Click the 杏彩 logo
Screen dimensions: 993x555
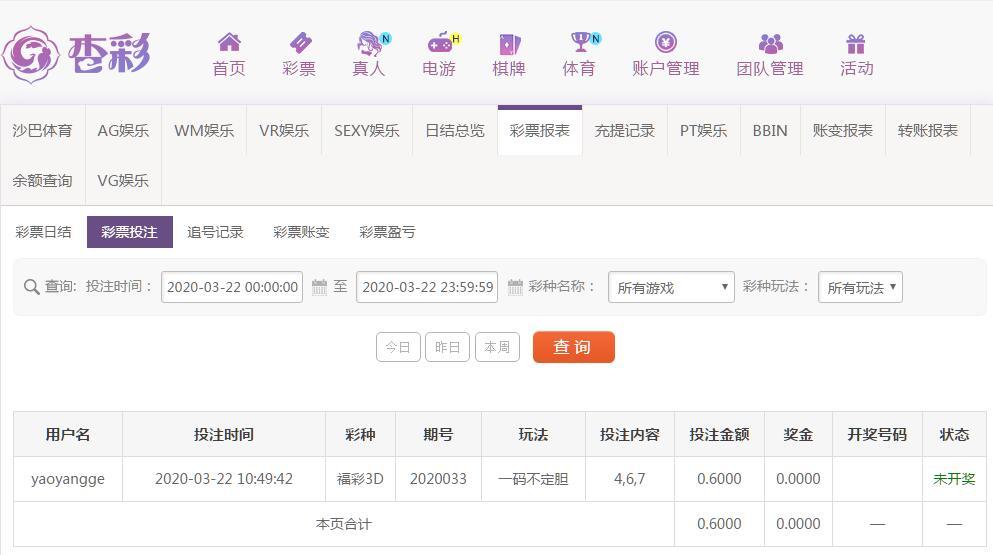[x=77, y=54]
